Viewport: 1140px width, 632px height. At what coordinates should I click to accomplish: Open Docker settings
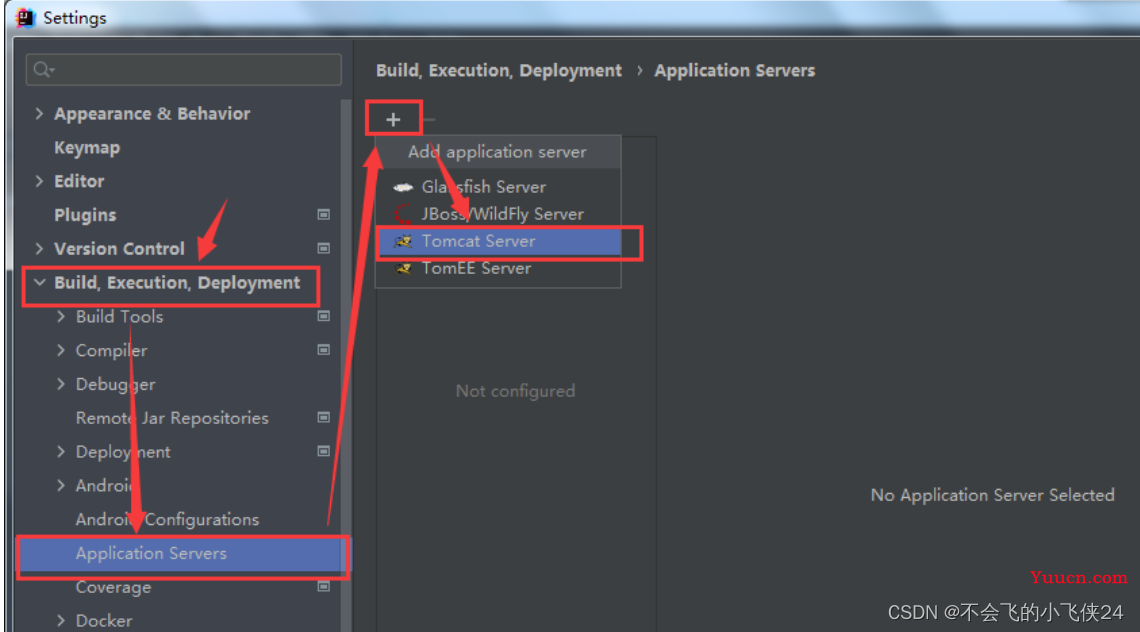(x=104, y=620)
